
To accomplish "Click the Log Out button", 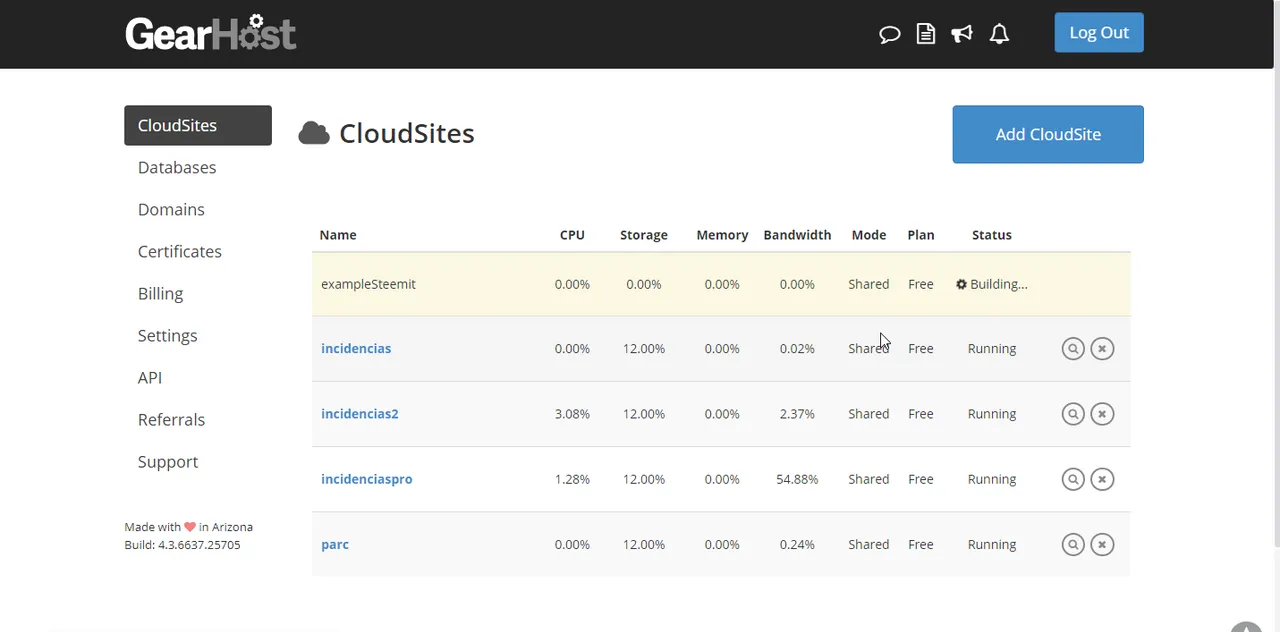I will [x=1099, y=32].
